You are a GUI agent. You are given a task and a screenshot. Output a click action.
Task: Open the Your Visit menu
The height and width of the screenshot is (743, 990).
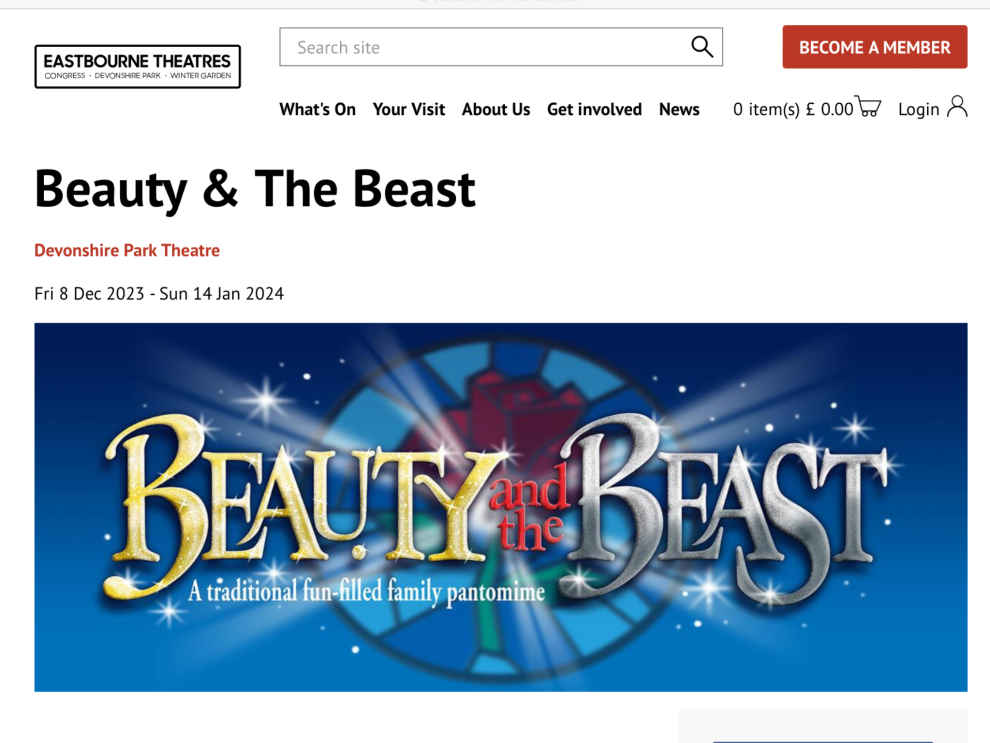point(408,109)
